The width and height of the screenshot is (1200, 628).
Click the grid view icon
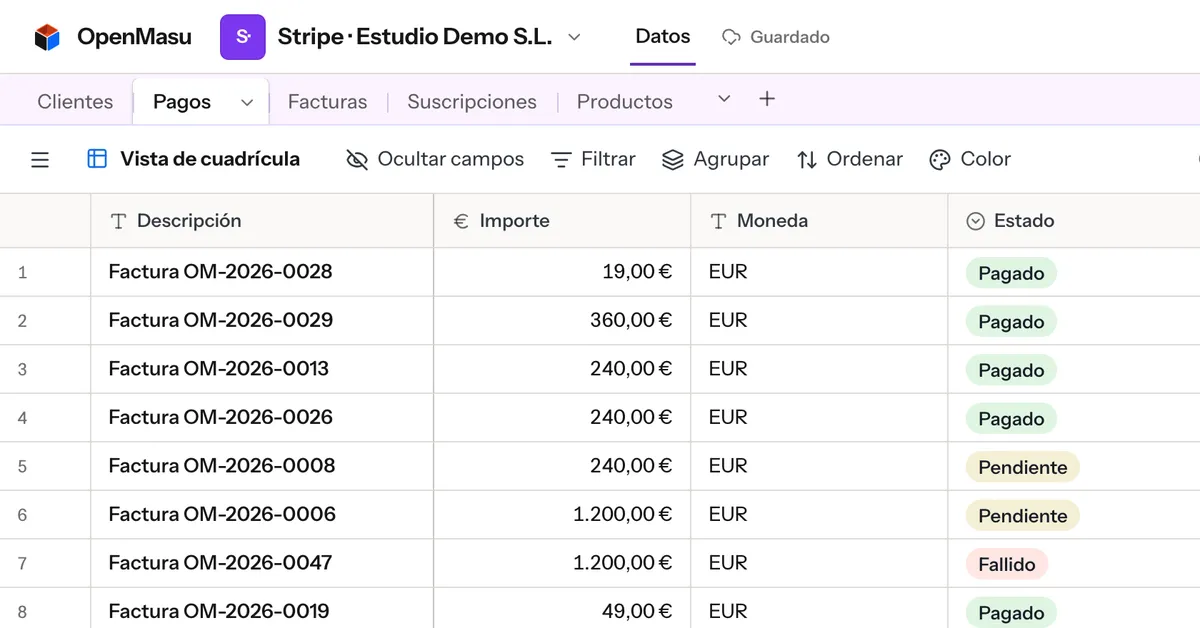(x=97, y=158)
